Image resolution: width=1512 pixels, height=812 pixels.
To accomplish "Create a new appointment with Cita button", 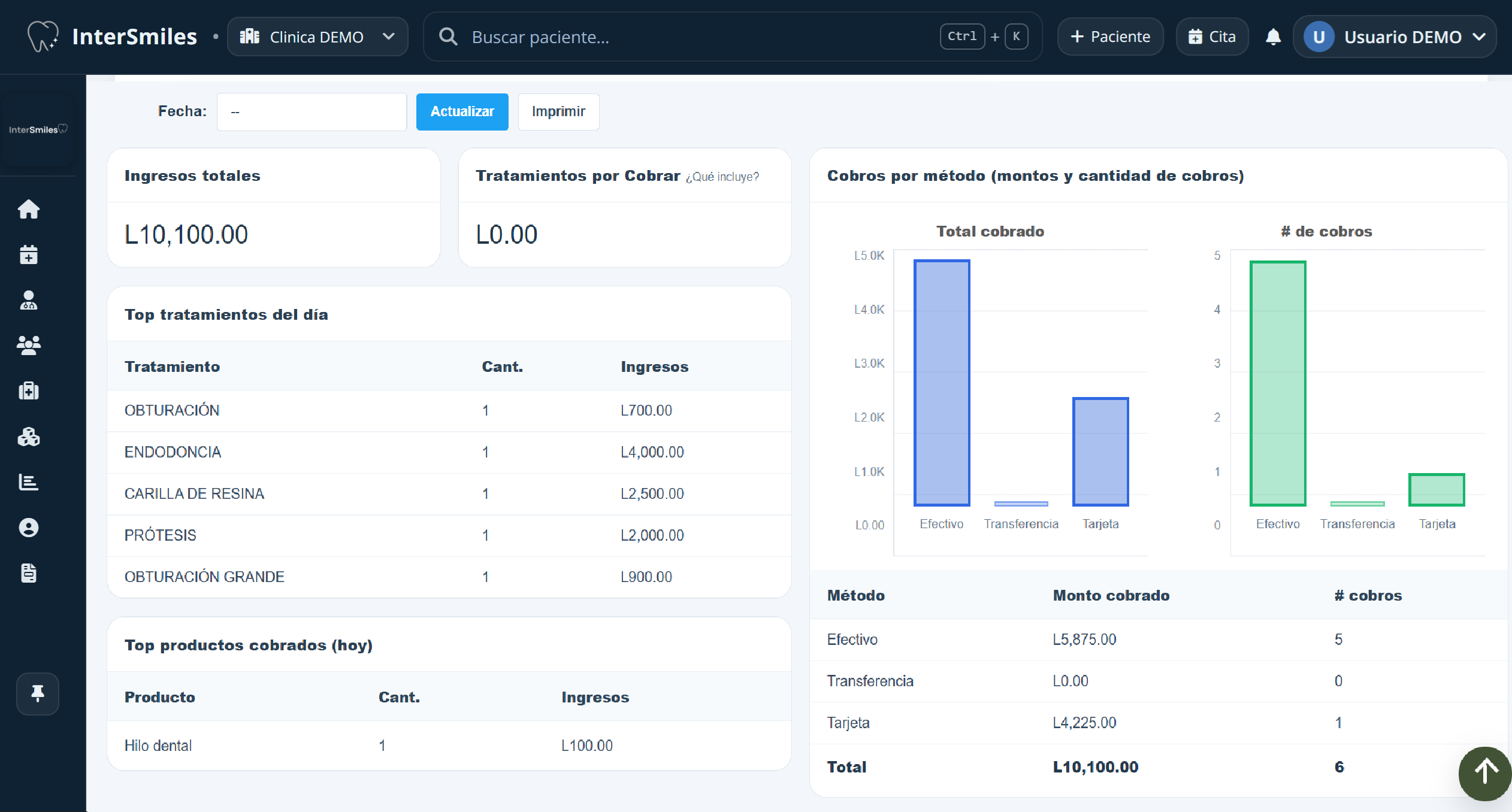I will coord(1212,37).
